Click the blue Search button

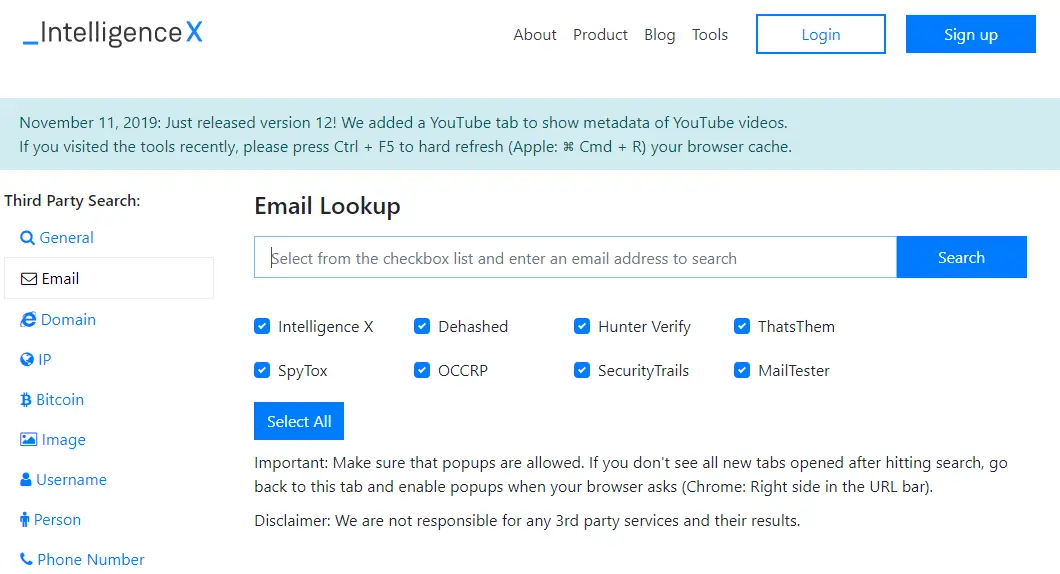[961, 258]
